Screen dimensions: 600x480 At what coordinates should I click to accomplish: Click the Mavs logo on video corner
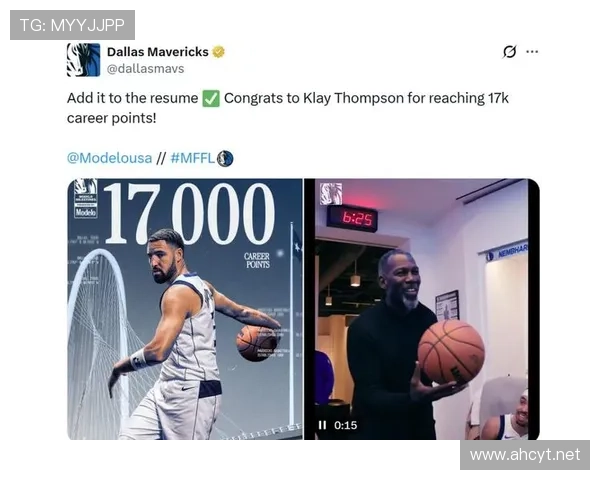pyautogui.click(x=331, y=193)
